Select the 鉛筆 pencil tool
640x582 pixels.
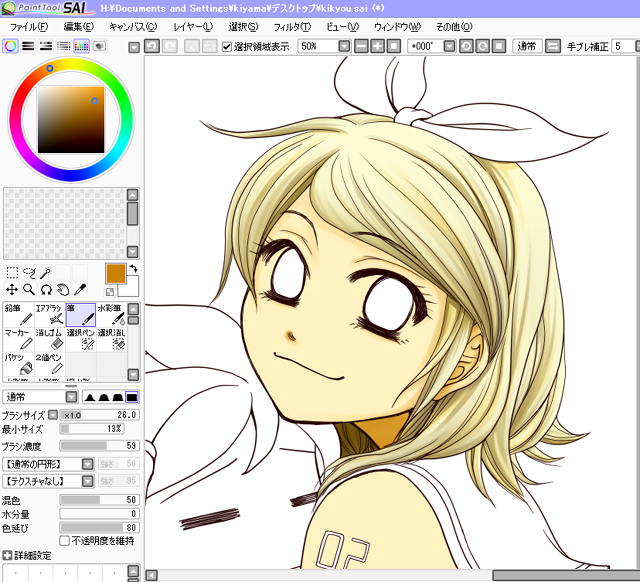19,314
